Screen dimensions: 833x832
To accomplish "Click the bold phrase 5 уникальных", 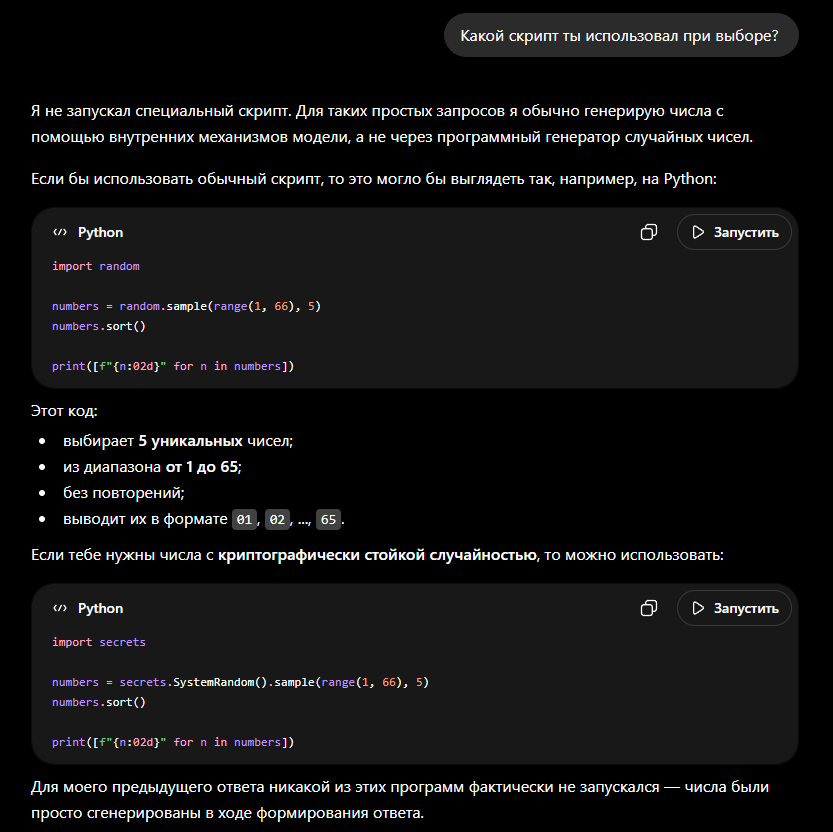I will click(x=191, y=441).
